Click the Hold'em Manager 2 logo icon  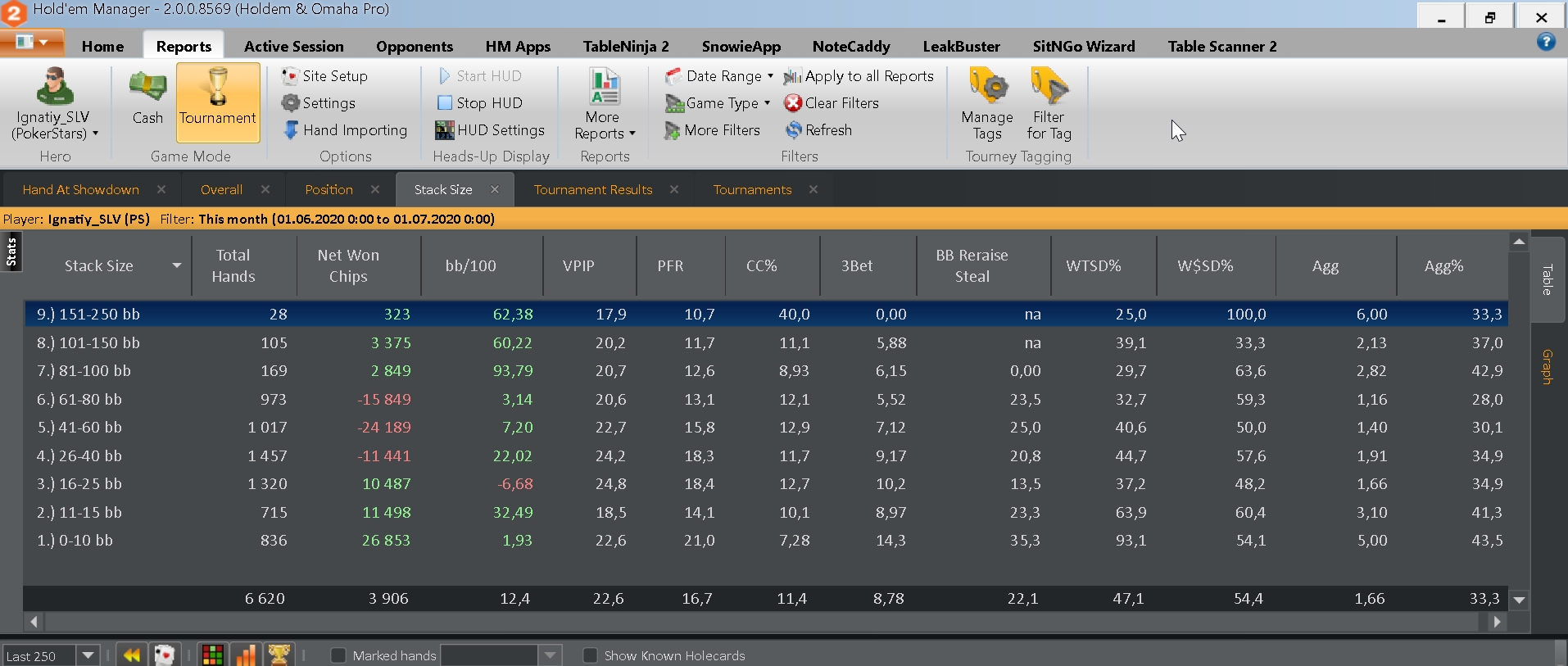coord(14,13)
